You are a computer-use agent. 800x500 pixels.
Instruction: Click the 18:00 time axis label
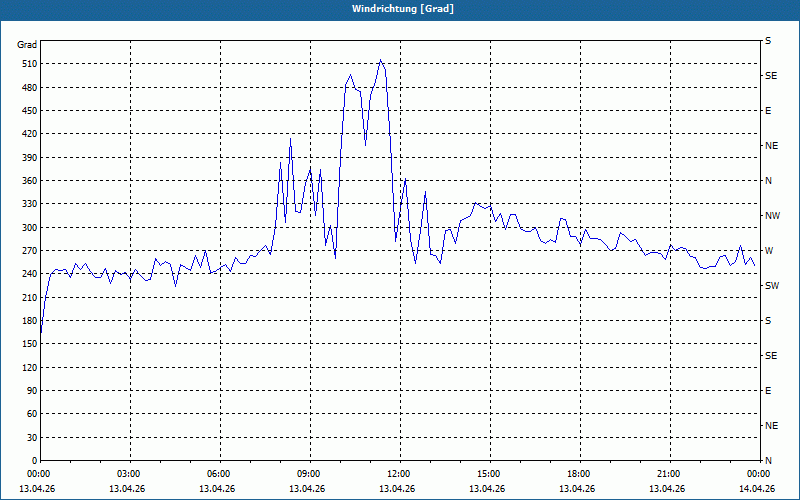tap(579, 474)
